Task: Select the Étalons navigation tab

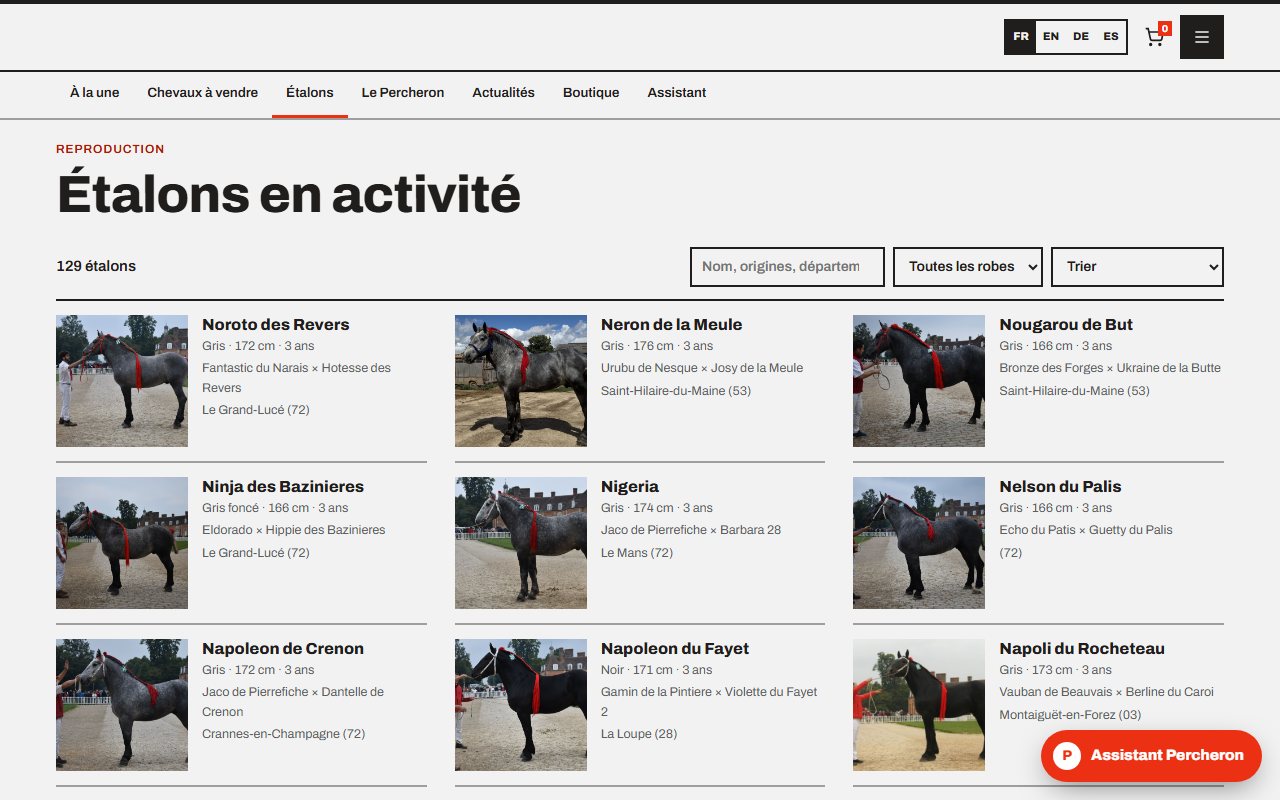Action: pyautogui.click(x=310, y=93)
